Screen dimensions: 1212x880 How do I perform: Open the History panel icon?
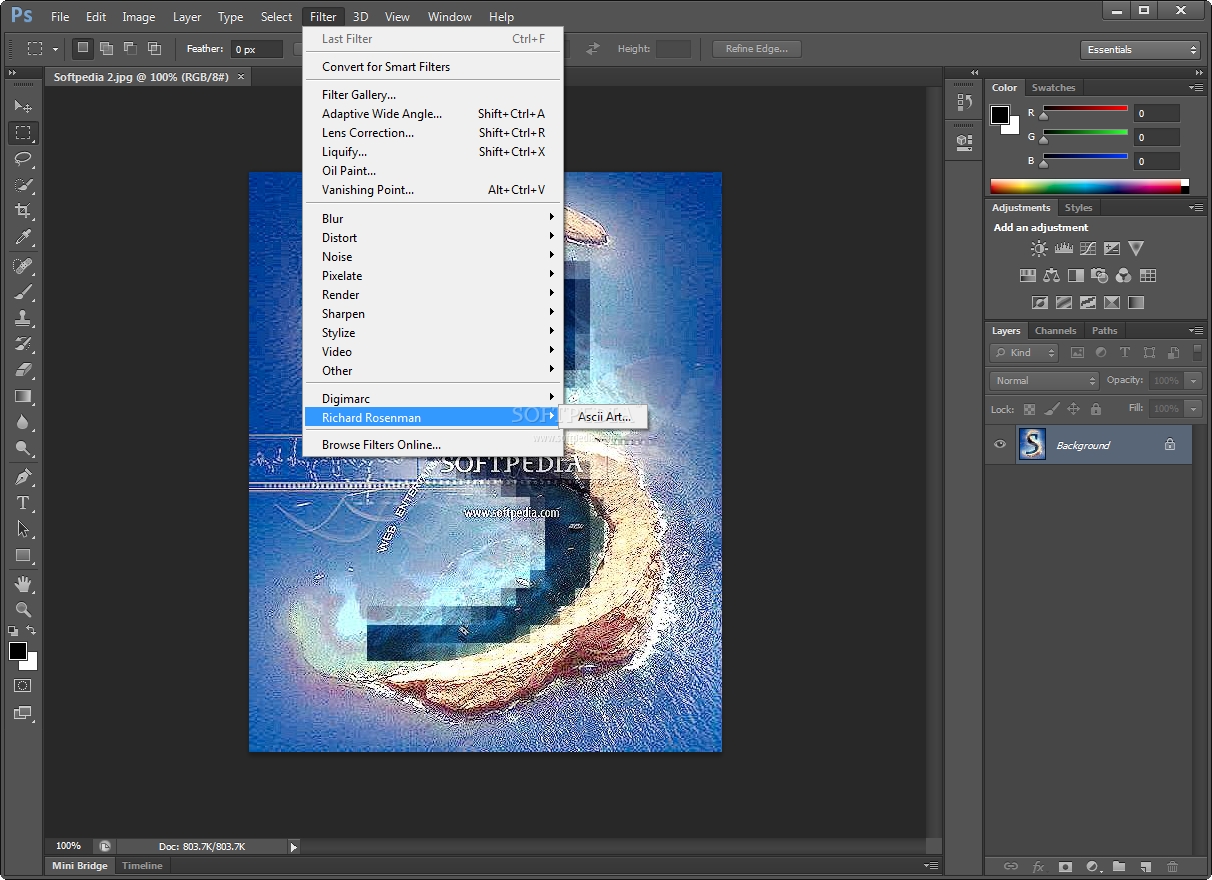pos(964,102)
